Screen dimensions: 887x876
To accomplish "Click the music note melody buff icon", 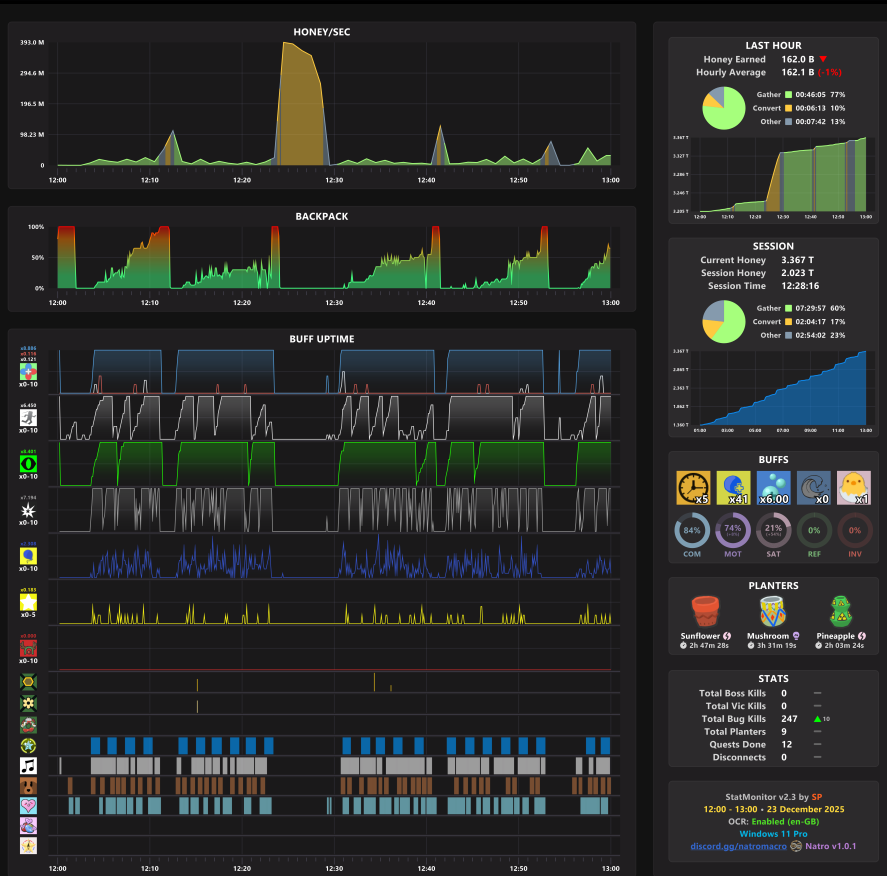I will pyautogui.click(x=28, y=766).
